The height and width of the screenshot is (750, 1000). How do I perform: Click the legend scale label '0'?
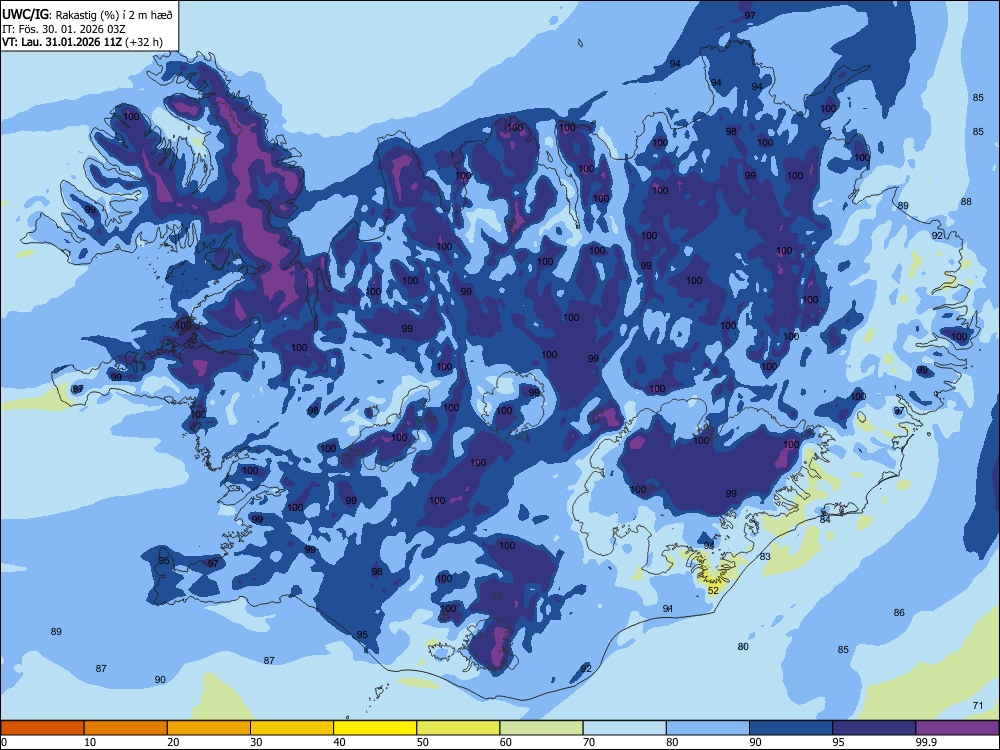[x=4, y=742]
